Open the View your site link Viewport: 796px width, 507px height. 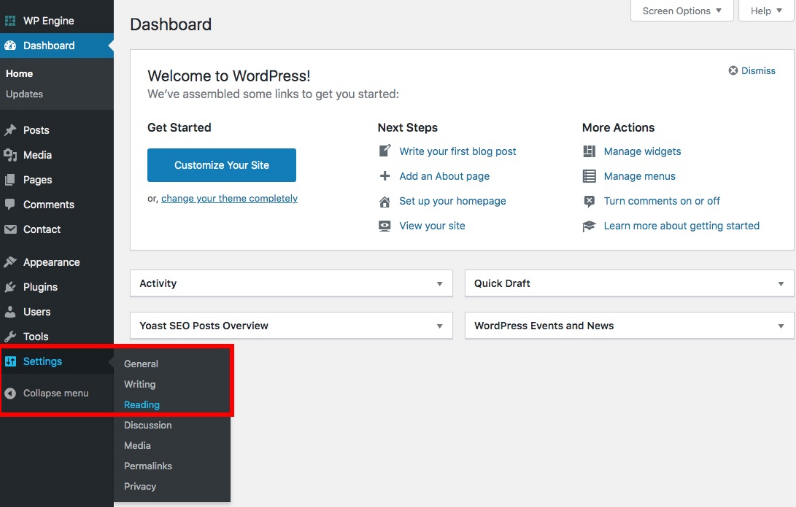[x=432, y=226]
